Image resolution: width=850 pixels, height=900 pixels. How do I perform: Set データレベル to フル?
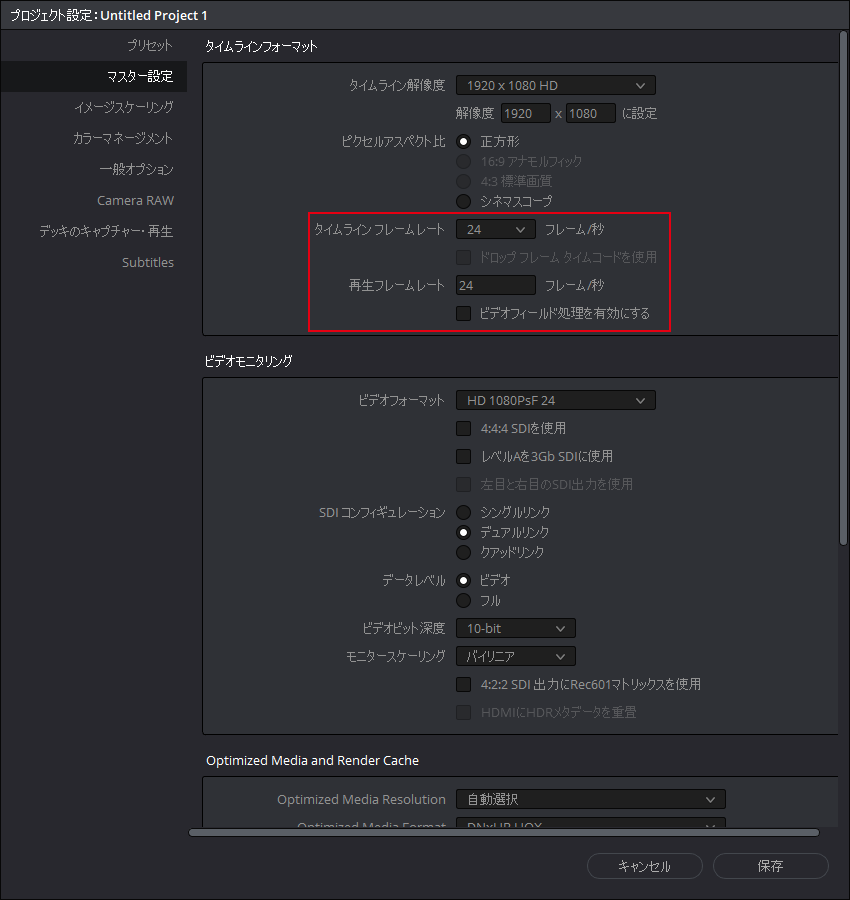click(x=464, y=601)
